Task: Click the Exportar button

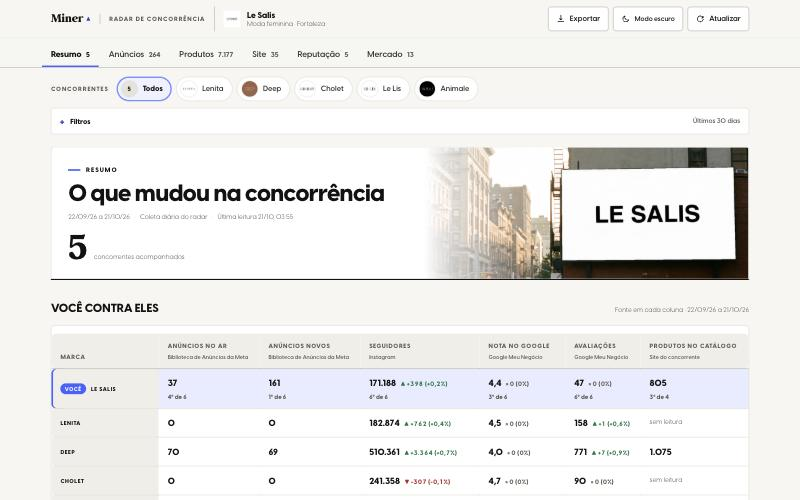Action: click(578, 19)
